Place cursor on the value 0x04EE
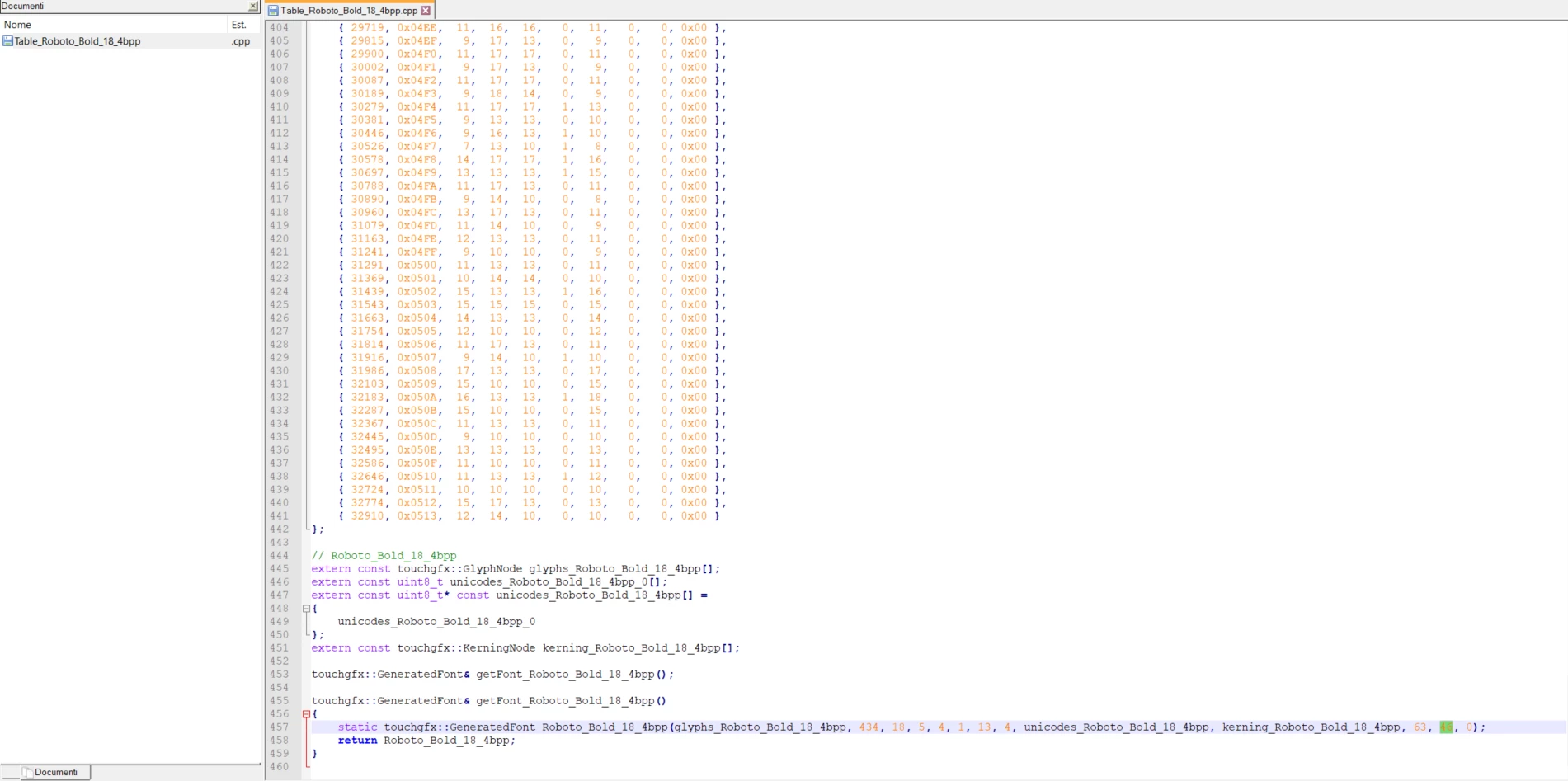 tap(417, 28)
